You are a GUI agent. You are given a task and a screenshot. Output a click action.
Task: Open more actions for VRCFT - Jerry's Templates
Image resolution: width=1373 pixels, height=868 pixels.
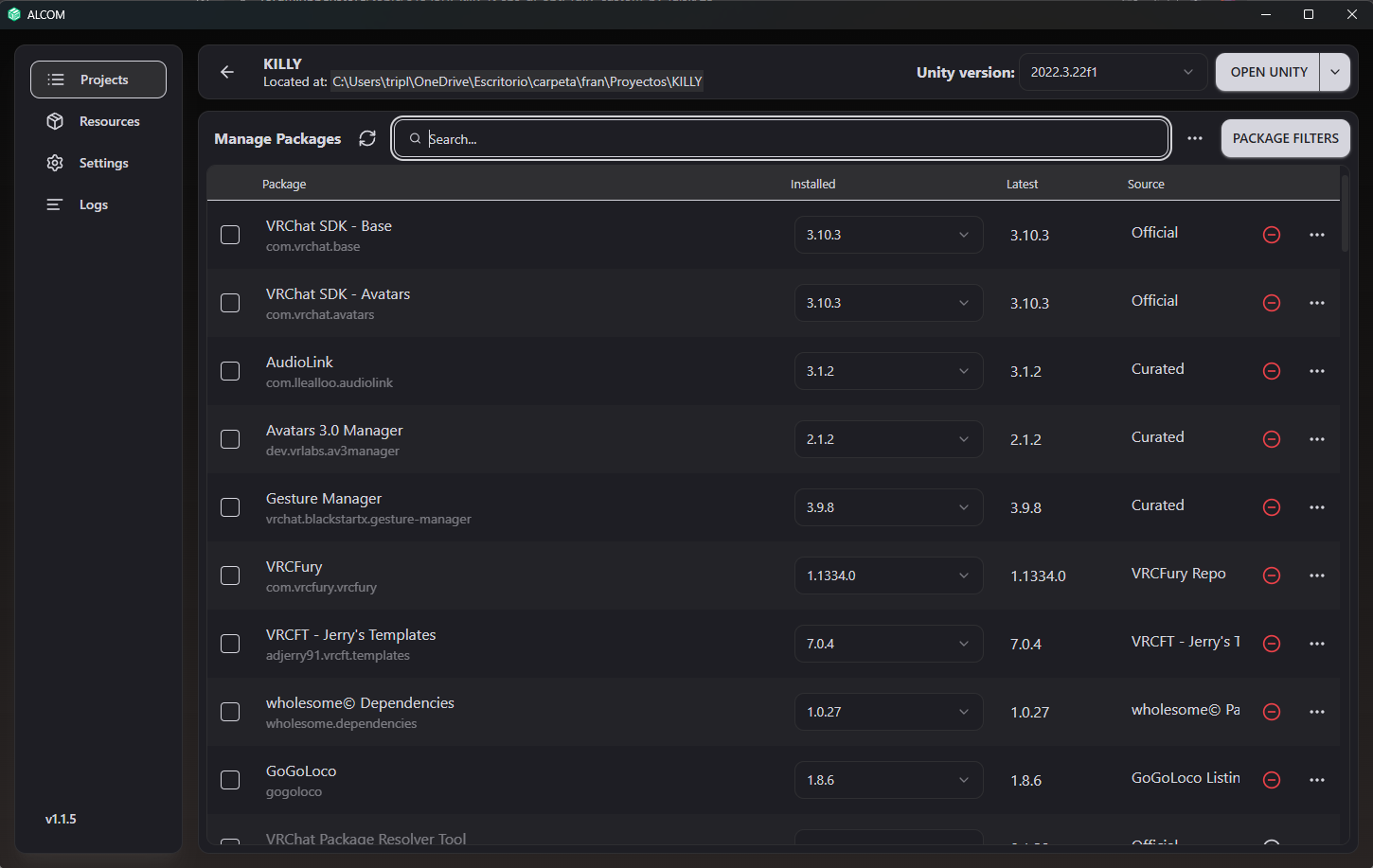click(1317, 644)
